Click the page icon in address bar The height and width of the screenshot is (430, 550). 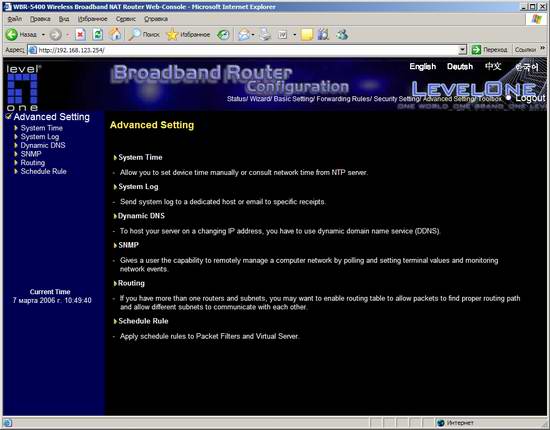tap(33, 50)
